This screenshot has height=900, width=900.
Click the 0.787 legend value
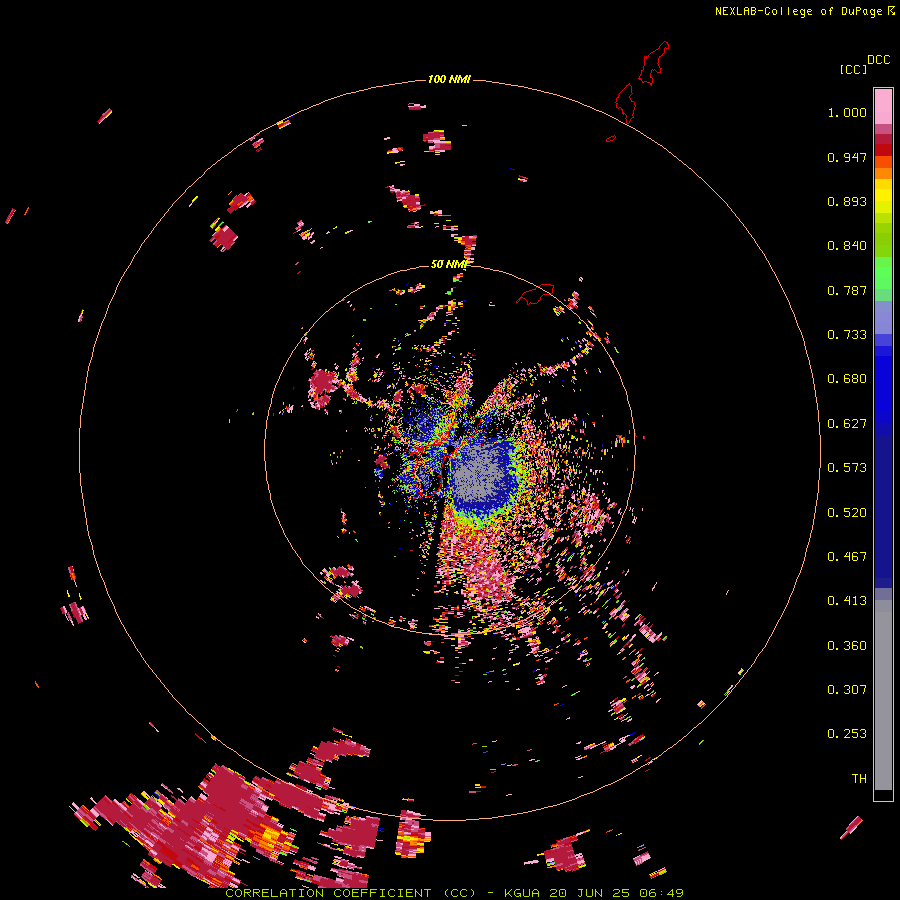click(x=847, y=290)
